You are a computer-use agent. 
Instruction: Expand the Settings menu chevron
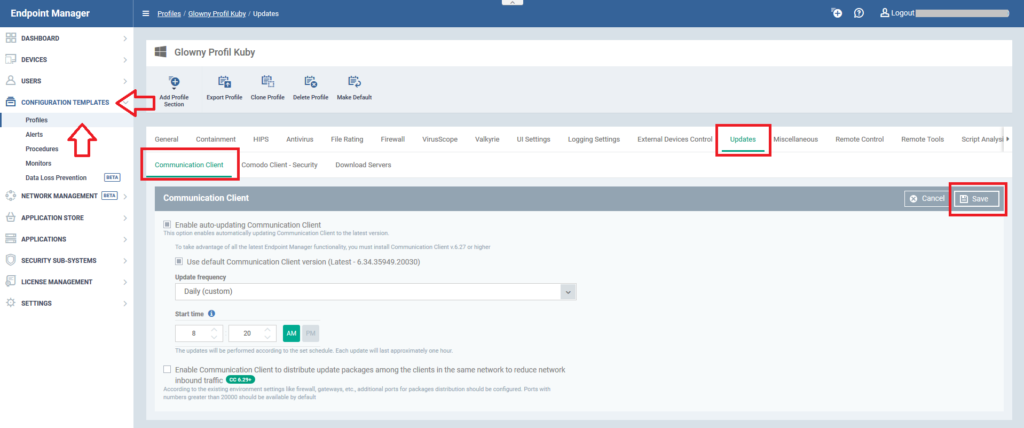click(x=125, y=303)
